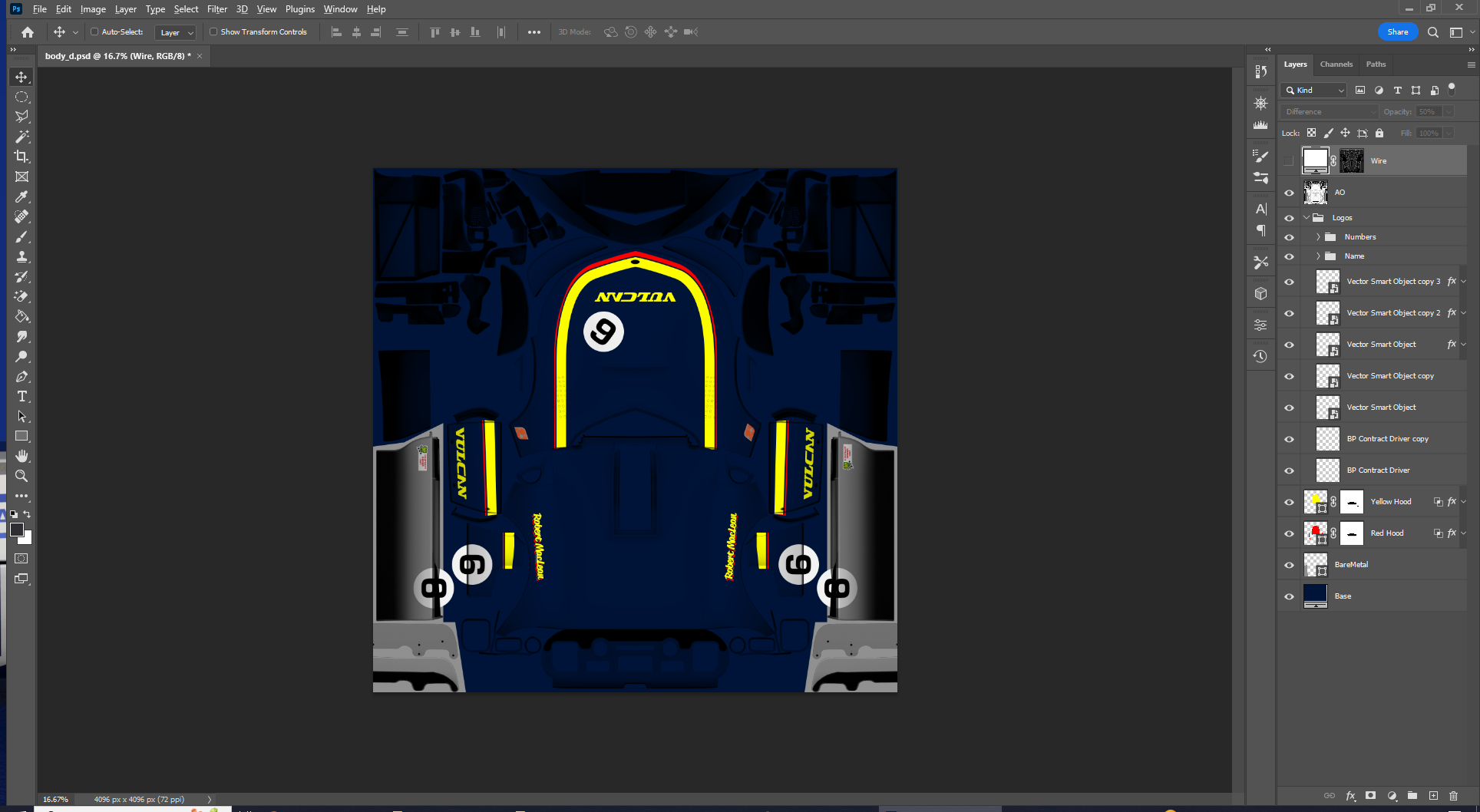Open more align options ellipsis
This screenshot has width=1480, height=812.
click(534, 32)
